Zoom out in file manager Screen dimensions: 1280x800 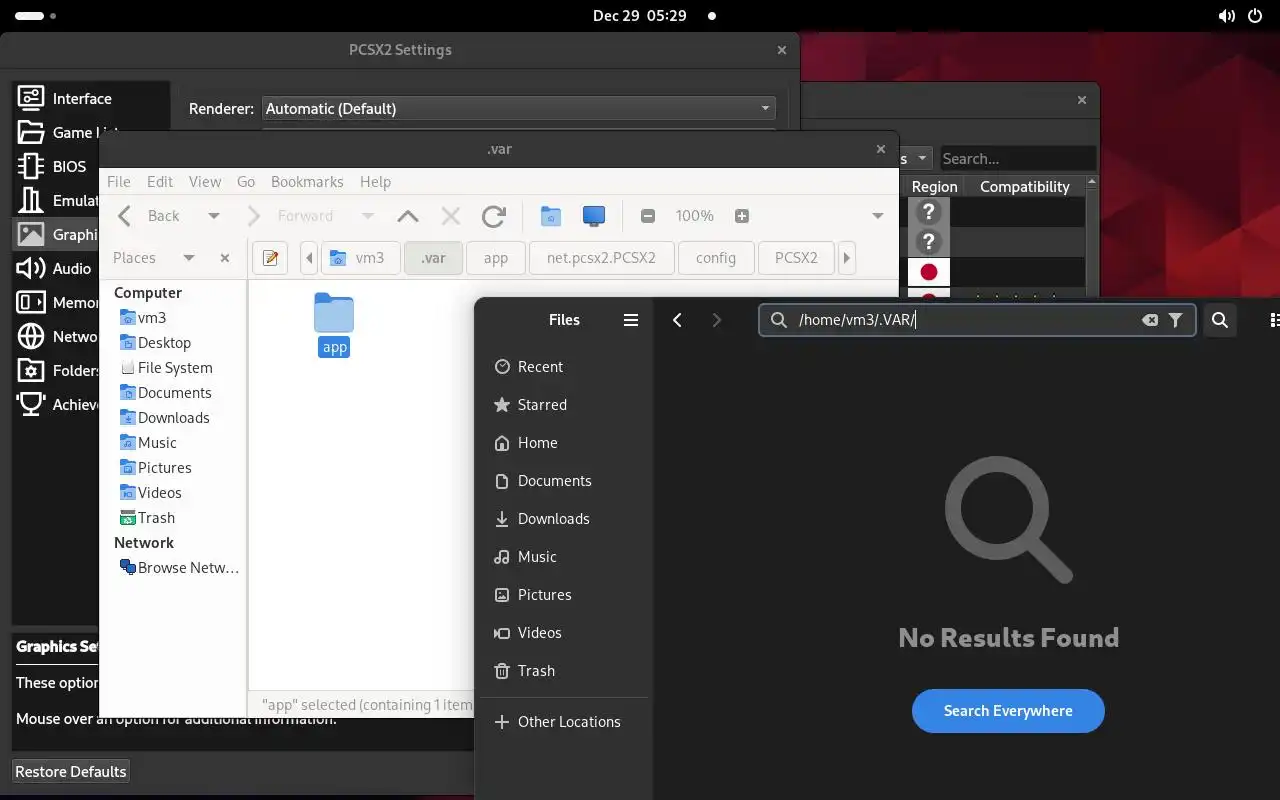(x=648, y=216)
